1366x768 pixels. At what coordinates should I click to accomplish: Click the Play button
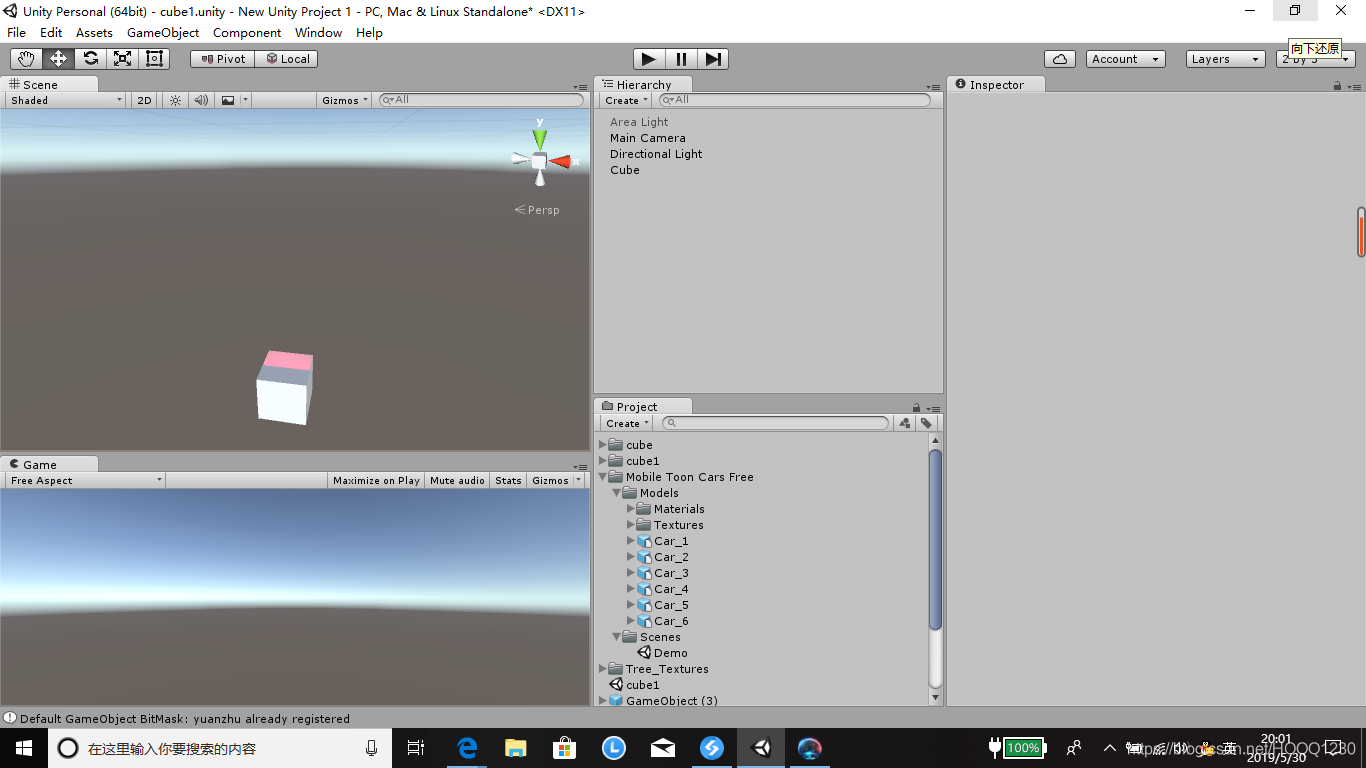coord(648,59)
